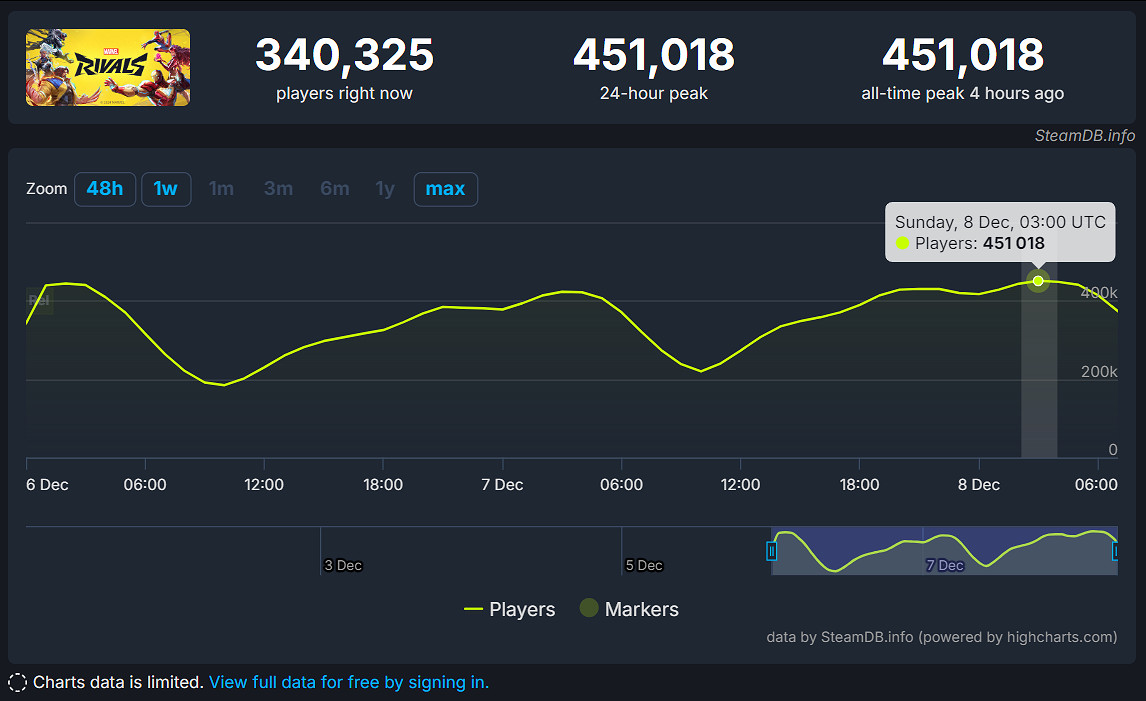
Task: Click the dashed circle limited-data icon
Action: 17,683
